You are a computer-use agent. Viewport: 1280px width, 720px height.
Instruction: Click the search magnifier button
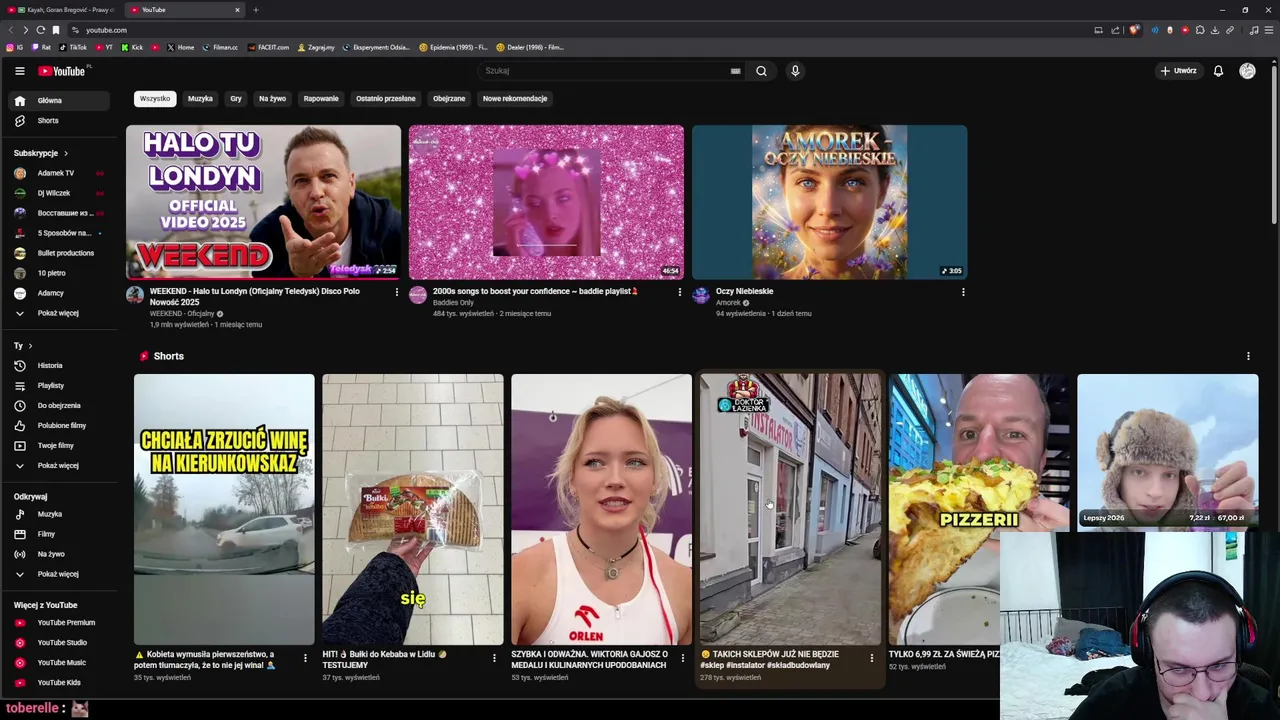[x=761, y=71]
